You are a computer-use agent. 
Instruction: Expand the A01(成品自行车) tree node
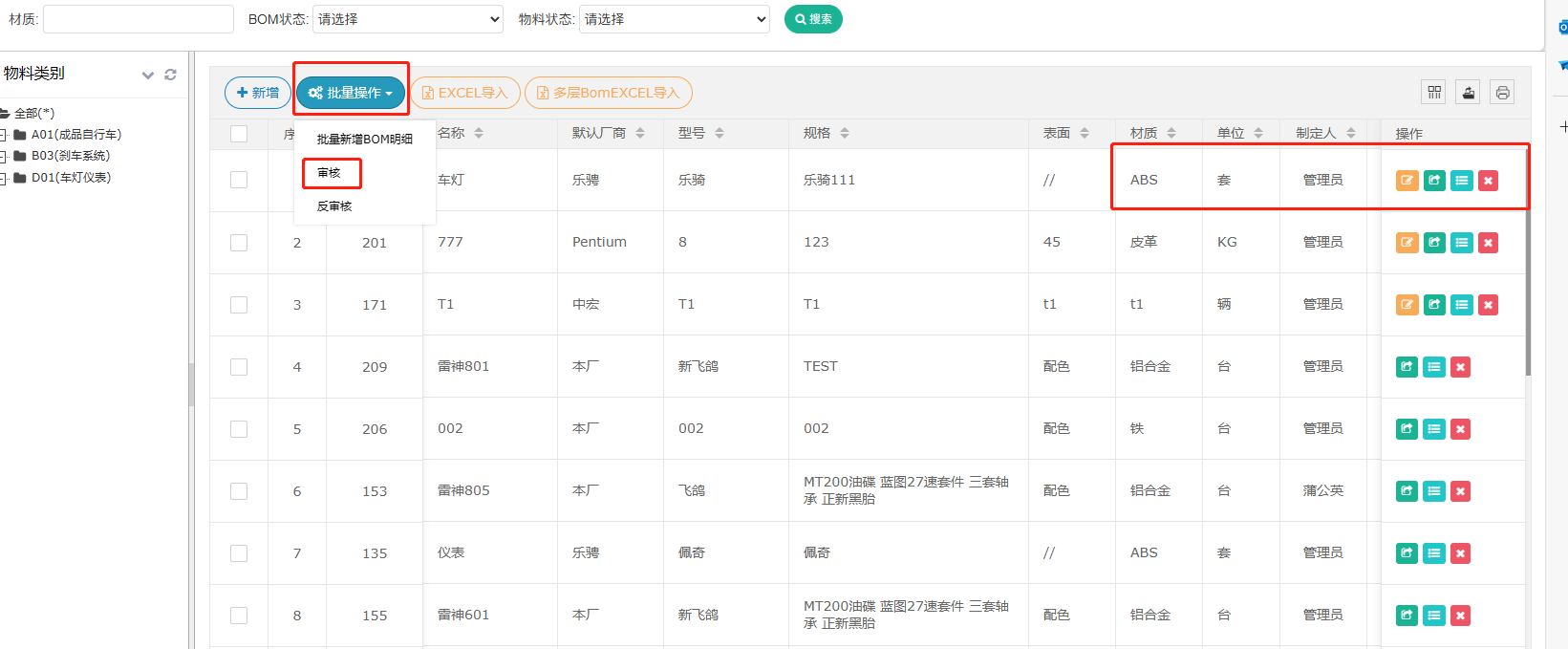pos(5,135)
